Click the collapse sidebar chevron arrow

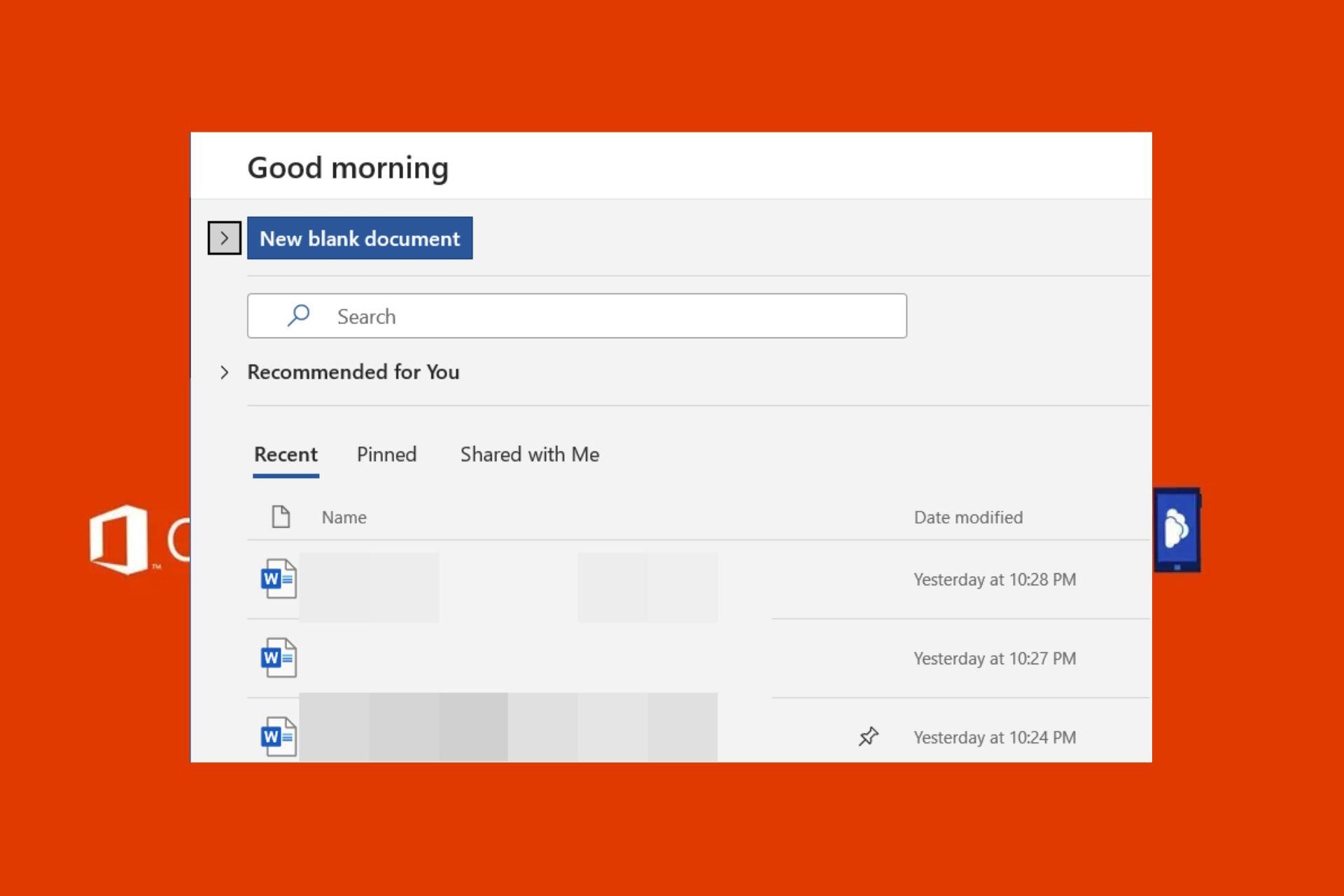click(x=224, y=237)
